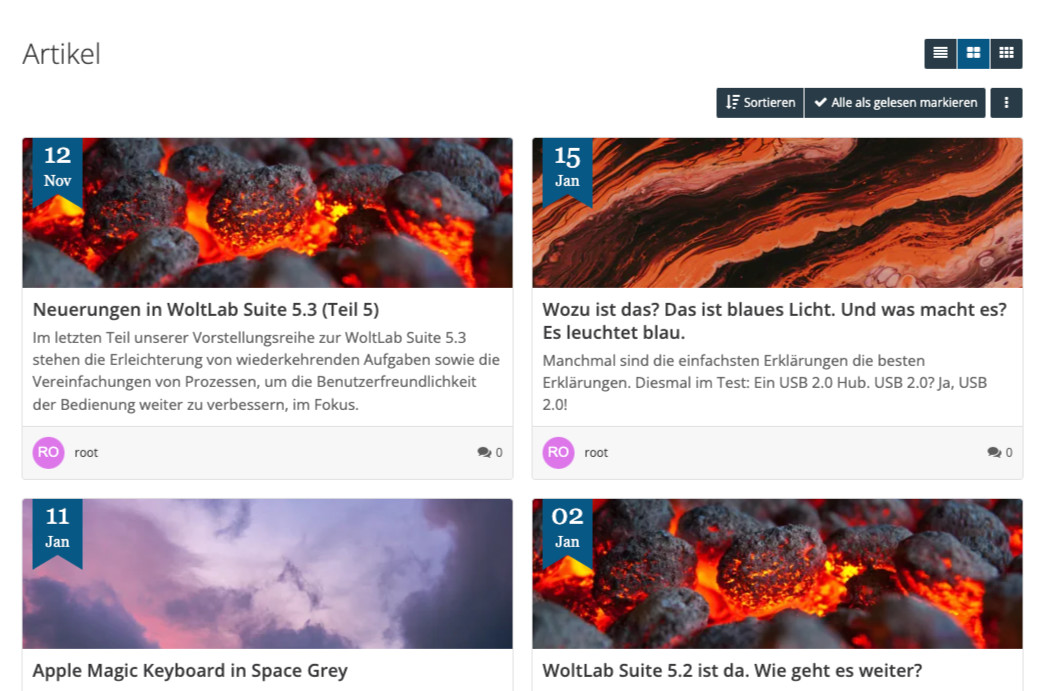The width and height of the screenshot is (1040, 691).
Task: Click root author name under Neuerungen article
Action: click(86, 453)
